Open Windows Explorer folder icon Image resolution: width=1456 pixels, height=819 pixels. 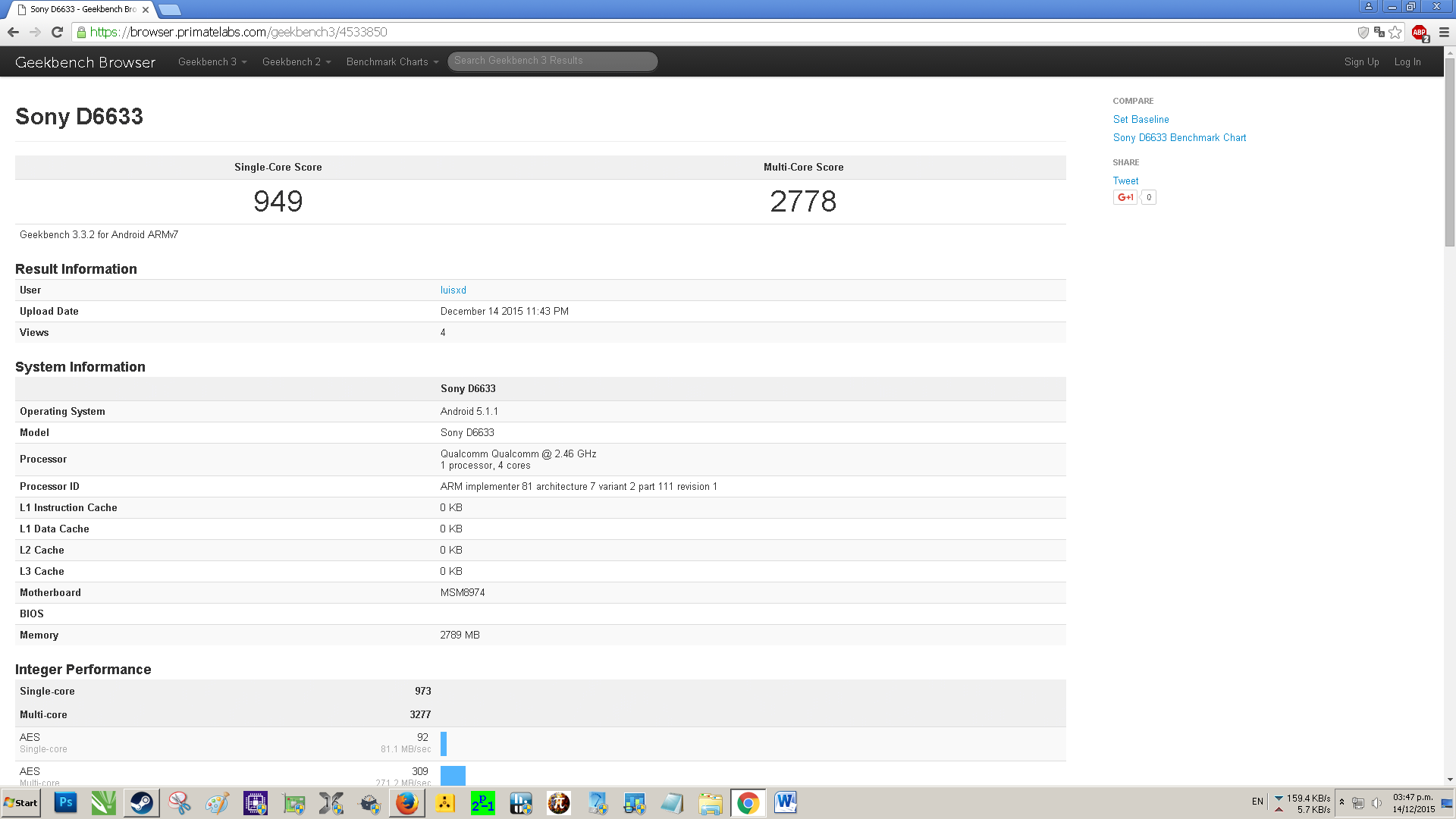point(711,803)
